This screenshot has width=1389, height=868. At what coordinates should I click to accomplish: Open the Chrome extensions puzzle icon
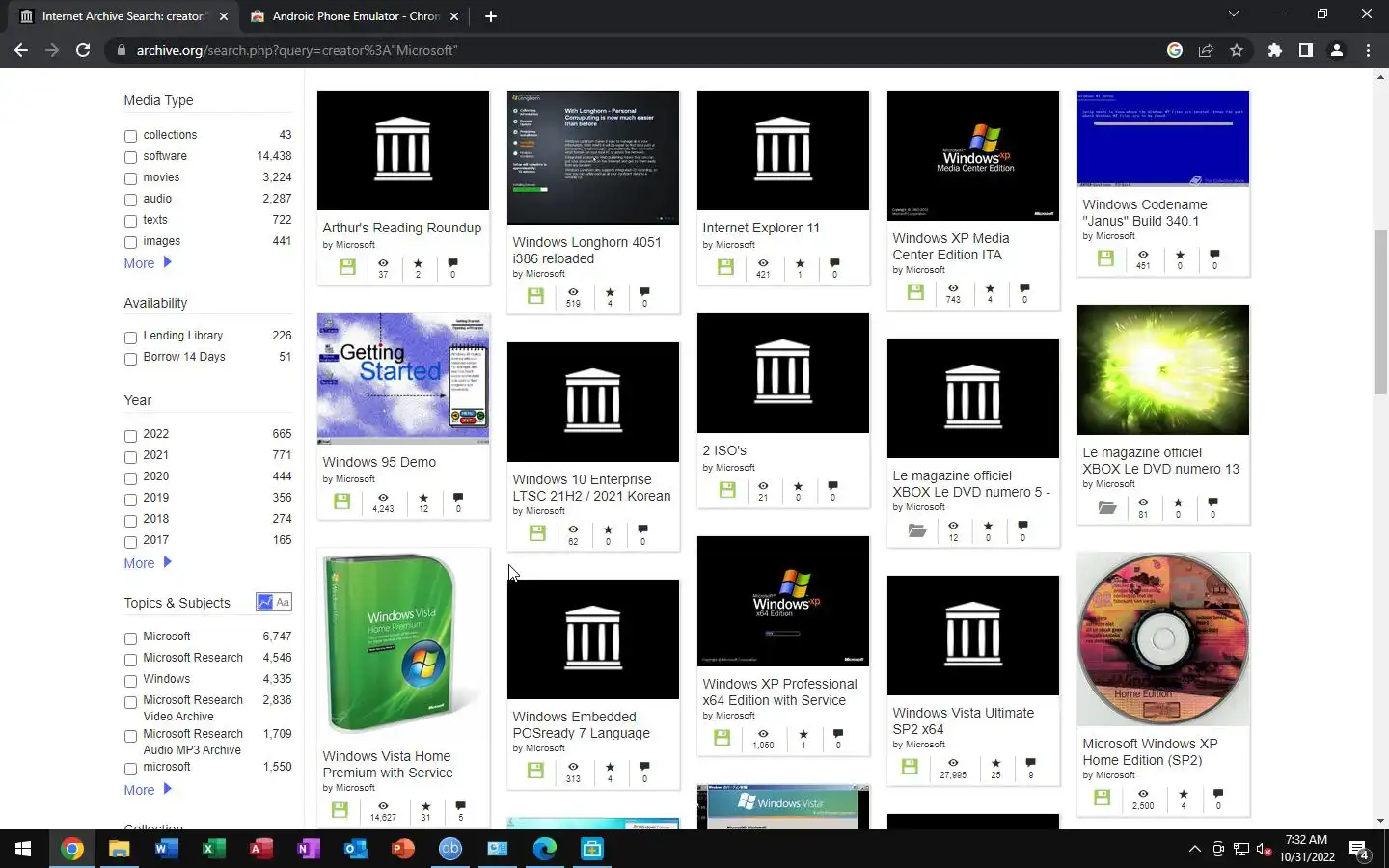1275,50
